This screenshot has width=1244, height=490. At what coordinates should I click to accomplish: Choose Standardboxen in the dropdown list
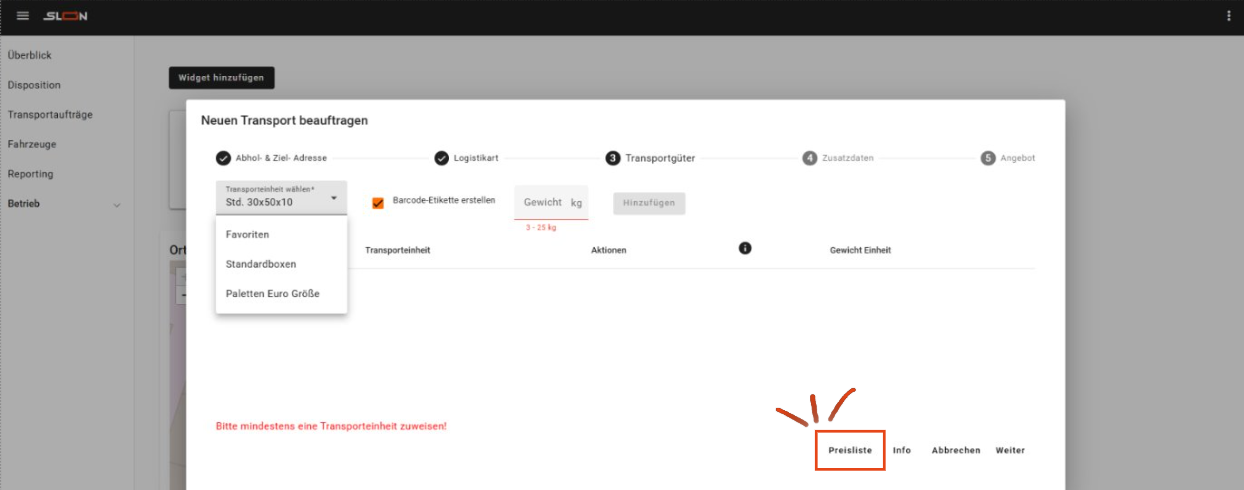click(261, 264)
